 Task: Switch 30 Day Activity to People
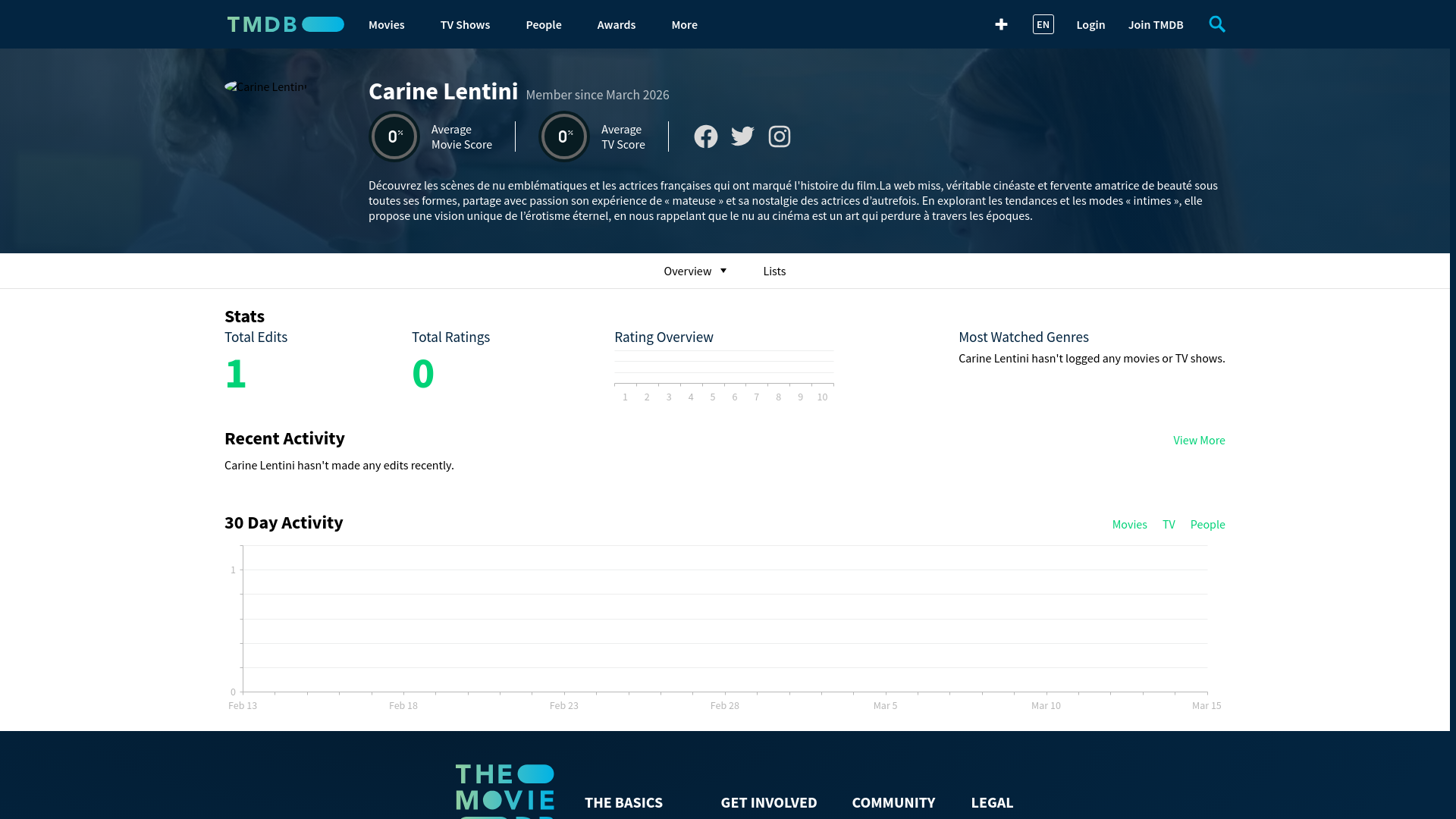pos(1207,524)
